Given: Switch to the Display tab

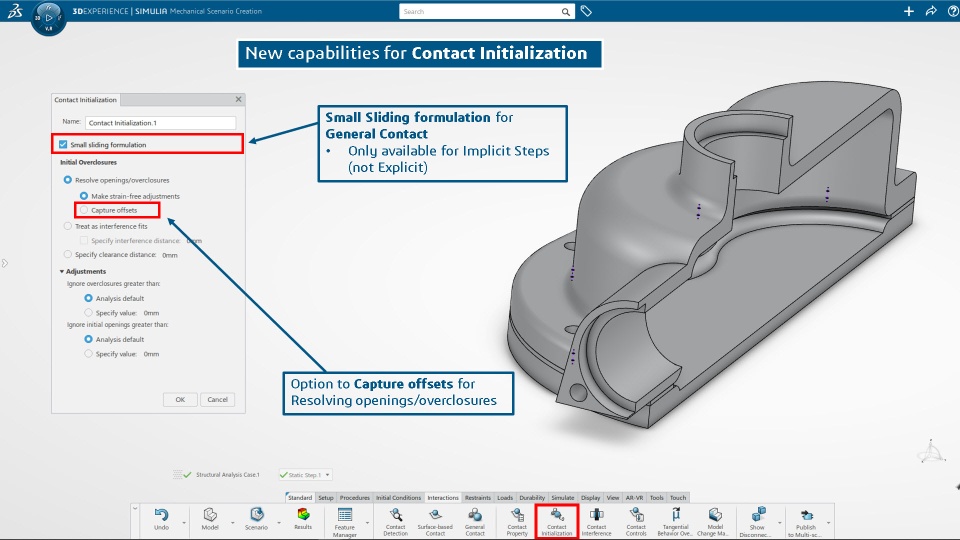Looking at the screenshot, I should pyautogui.click(x=590, y=498).
